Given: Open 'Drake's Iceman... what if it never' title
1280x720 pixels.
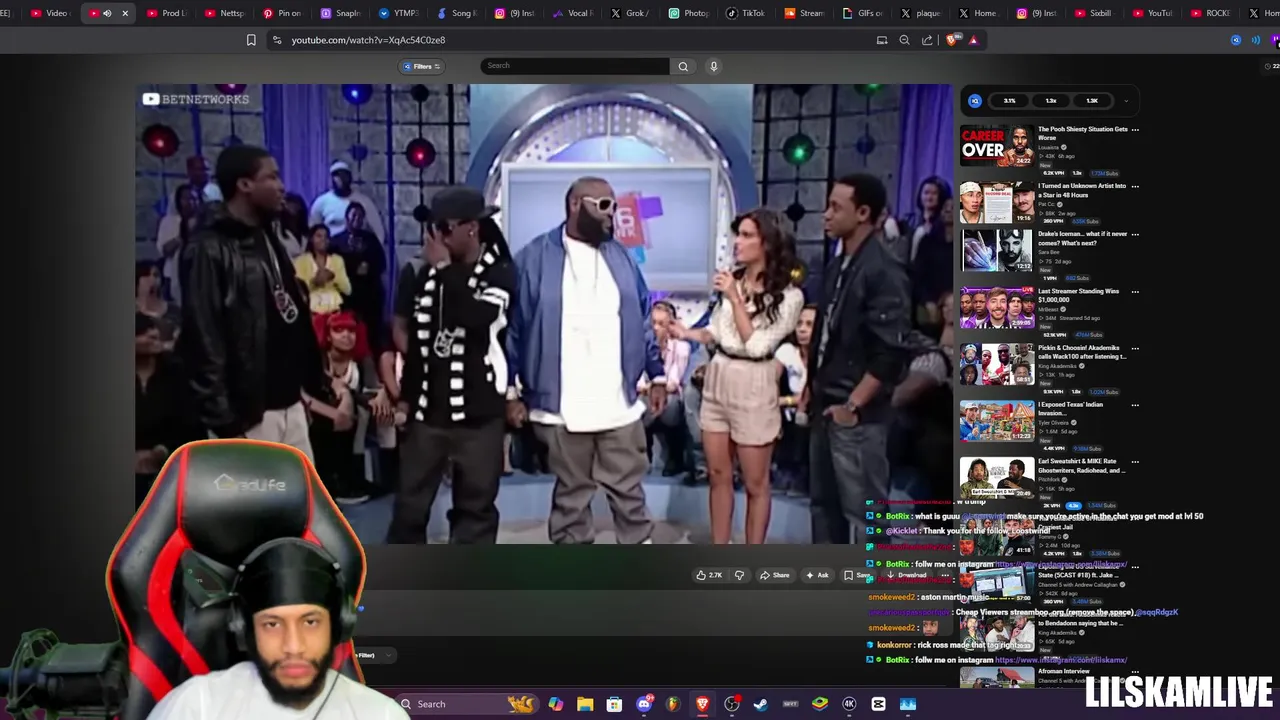Looking at the screenshot, I should coord(1082,238).
